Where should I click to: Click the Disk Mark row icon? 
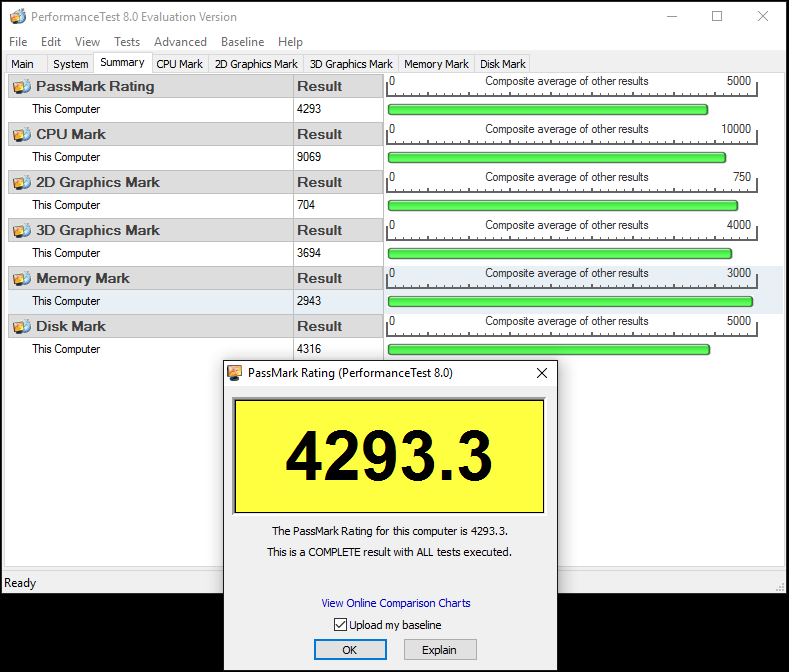click(22, 326)
